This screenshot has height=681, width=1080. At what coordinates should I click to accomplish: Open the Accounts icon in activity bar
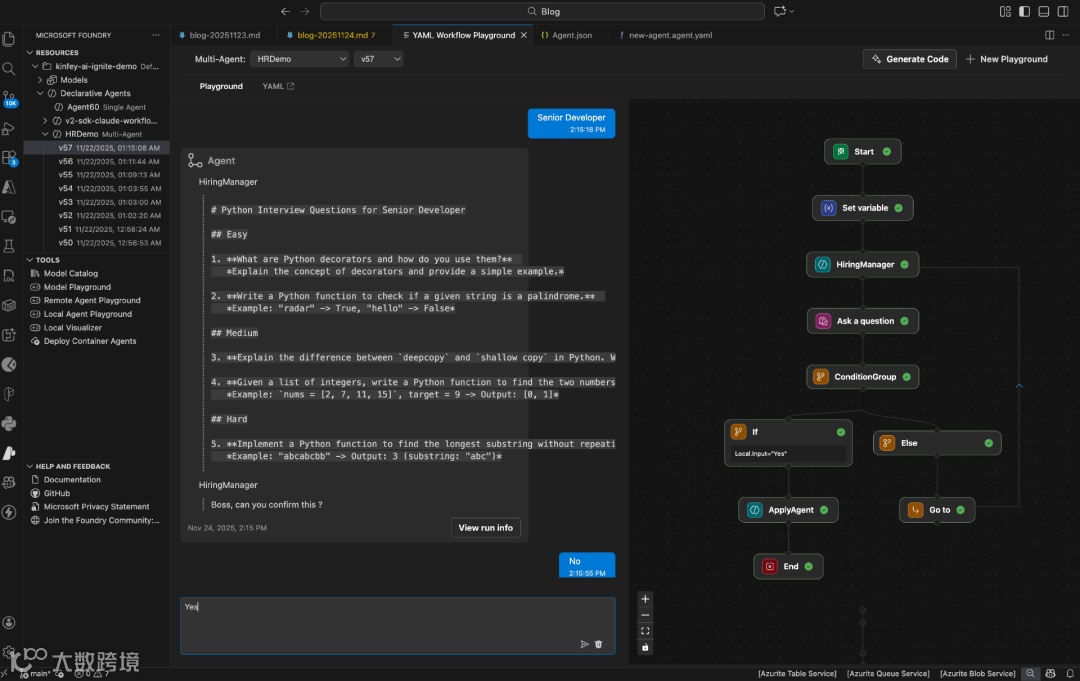coord(9,622)
